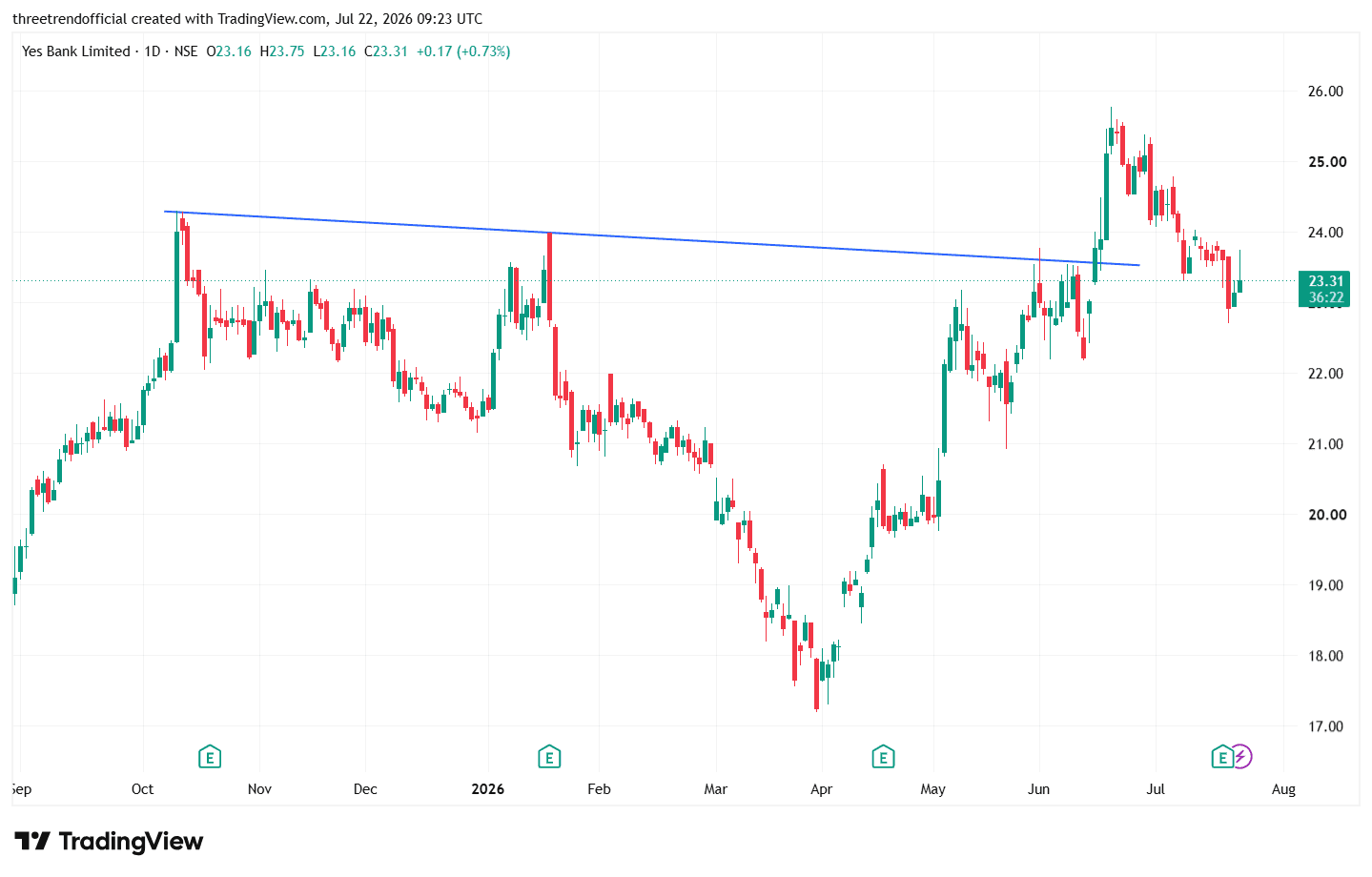Click the Feb time axis label

click(x=599, y=789)
